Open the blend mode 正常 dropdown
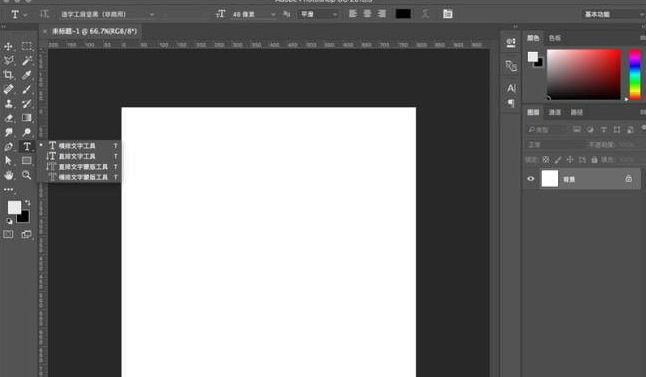The height and width of the screenshot is (377, 646). [555, 145]
